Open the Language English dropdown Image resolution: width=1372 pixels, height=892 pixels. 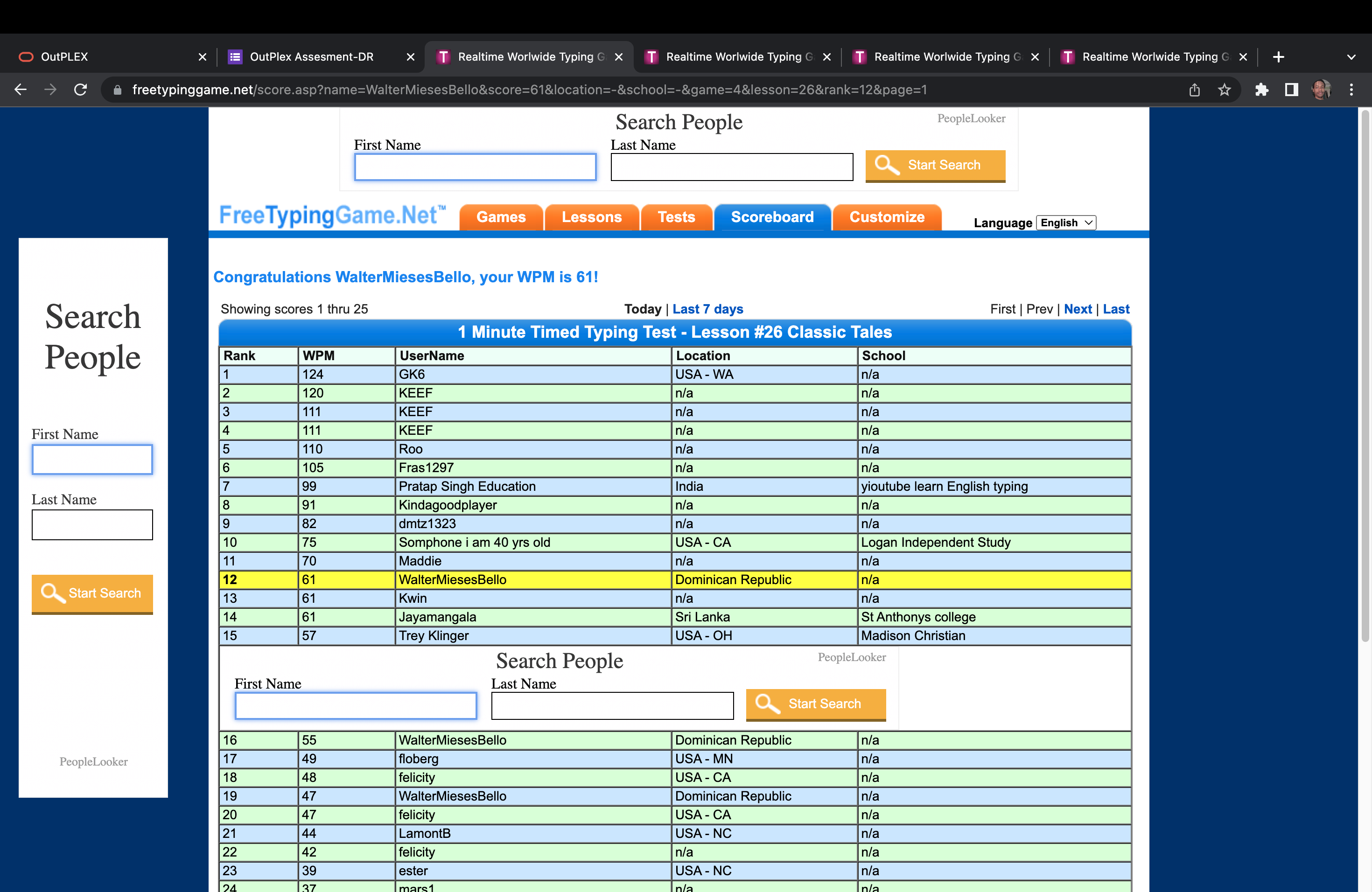[x=1066, y=223]
